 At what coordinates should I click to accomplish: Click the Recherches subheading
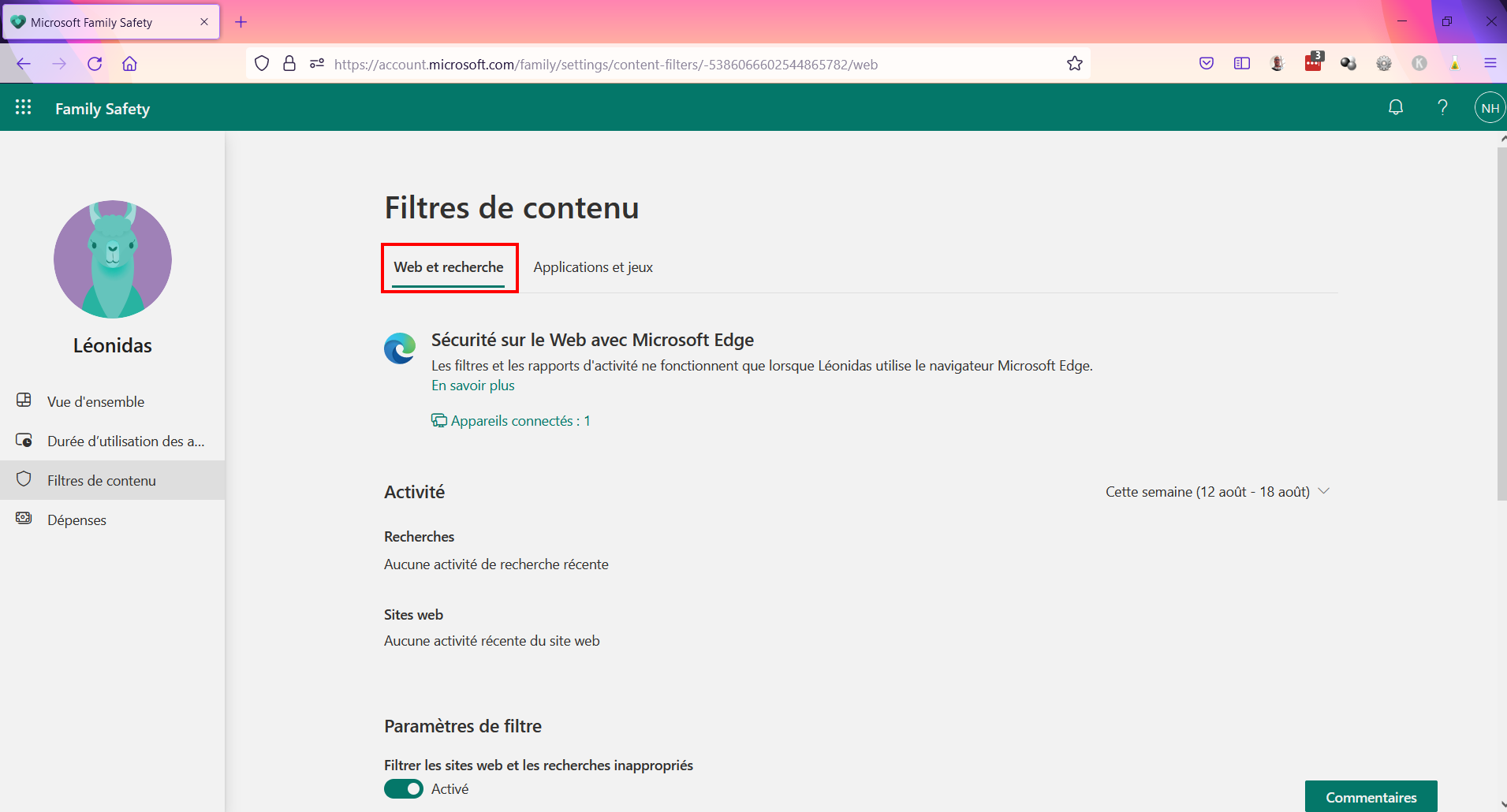[x=420, y=537]
